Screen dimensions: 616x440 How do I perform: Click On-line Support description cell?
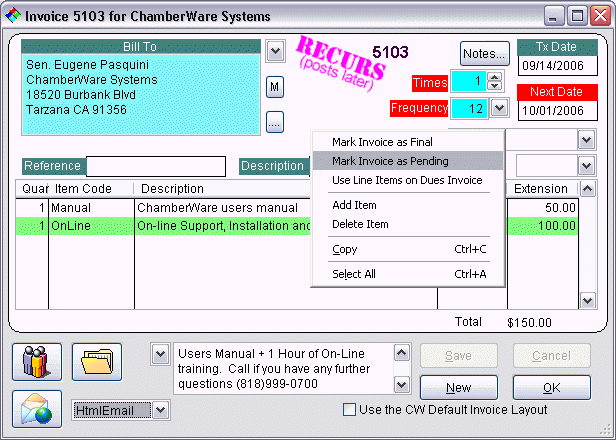223,226
